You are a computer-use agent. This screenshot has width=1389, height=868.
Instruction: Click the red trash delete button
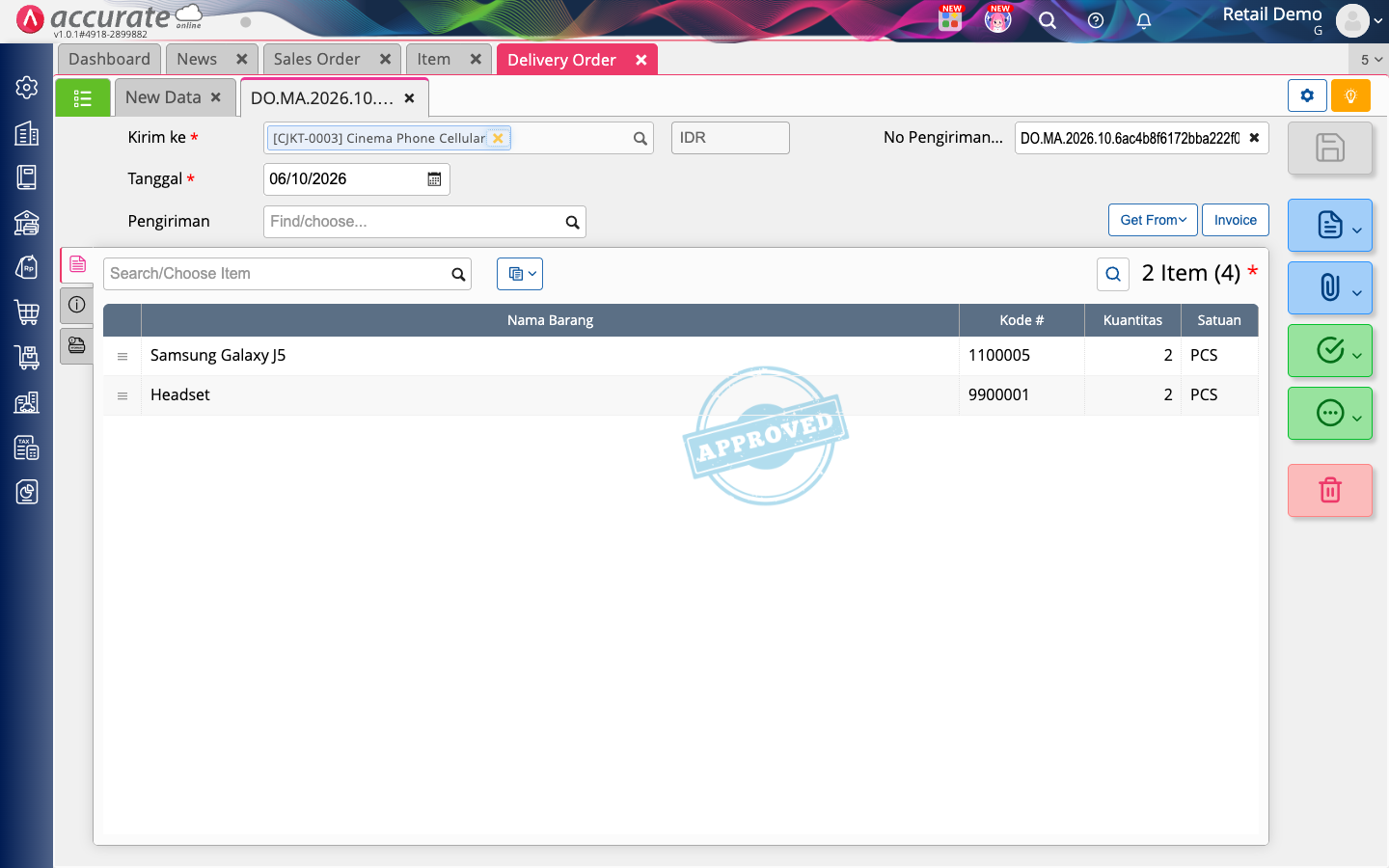(x=1330, y=490)
